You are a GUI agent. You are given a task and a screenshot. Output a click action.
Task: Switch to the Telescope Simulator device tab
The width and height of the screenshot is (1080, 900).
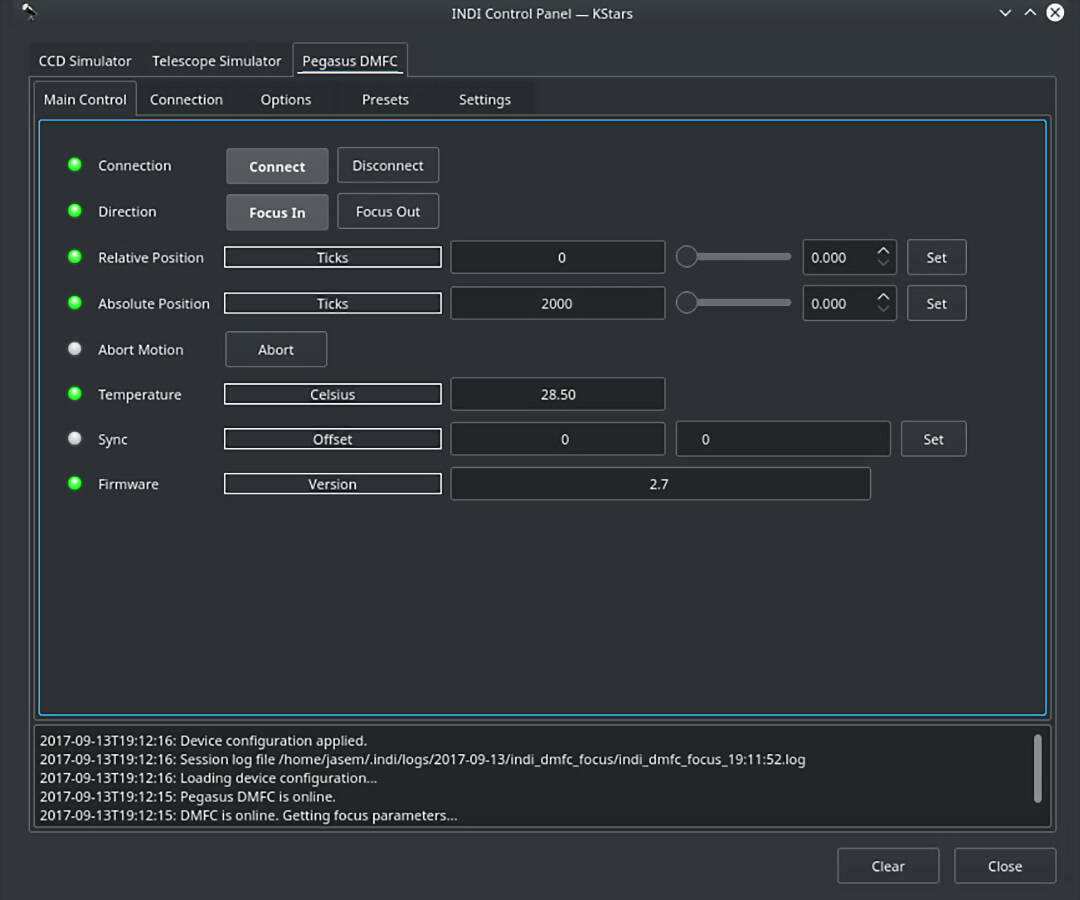coord(216,61)
